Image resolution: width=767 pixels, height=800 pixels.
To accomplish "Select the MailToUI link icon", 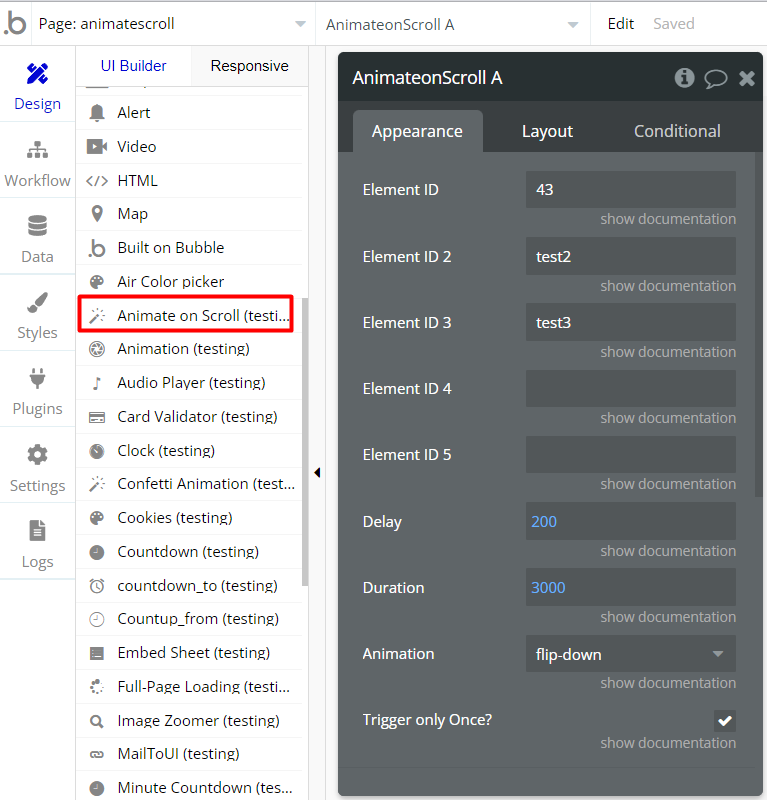I will (x=97, y=755).
